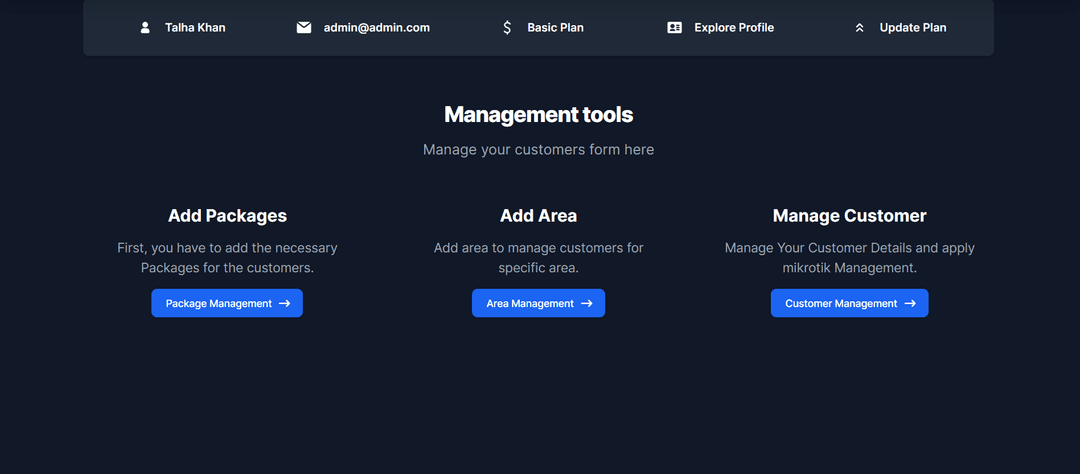Click the 'specific area.' description text
1080x474 pixels.
pos(539,268)
